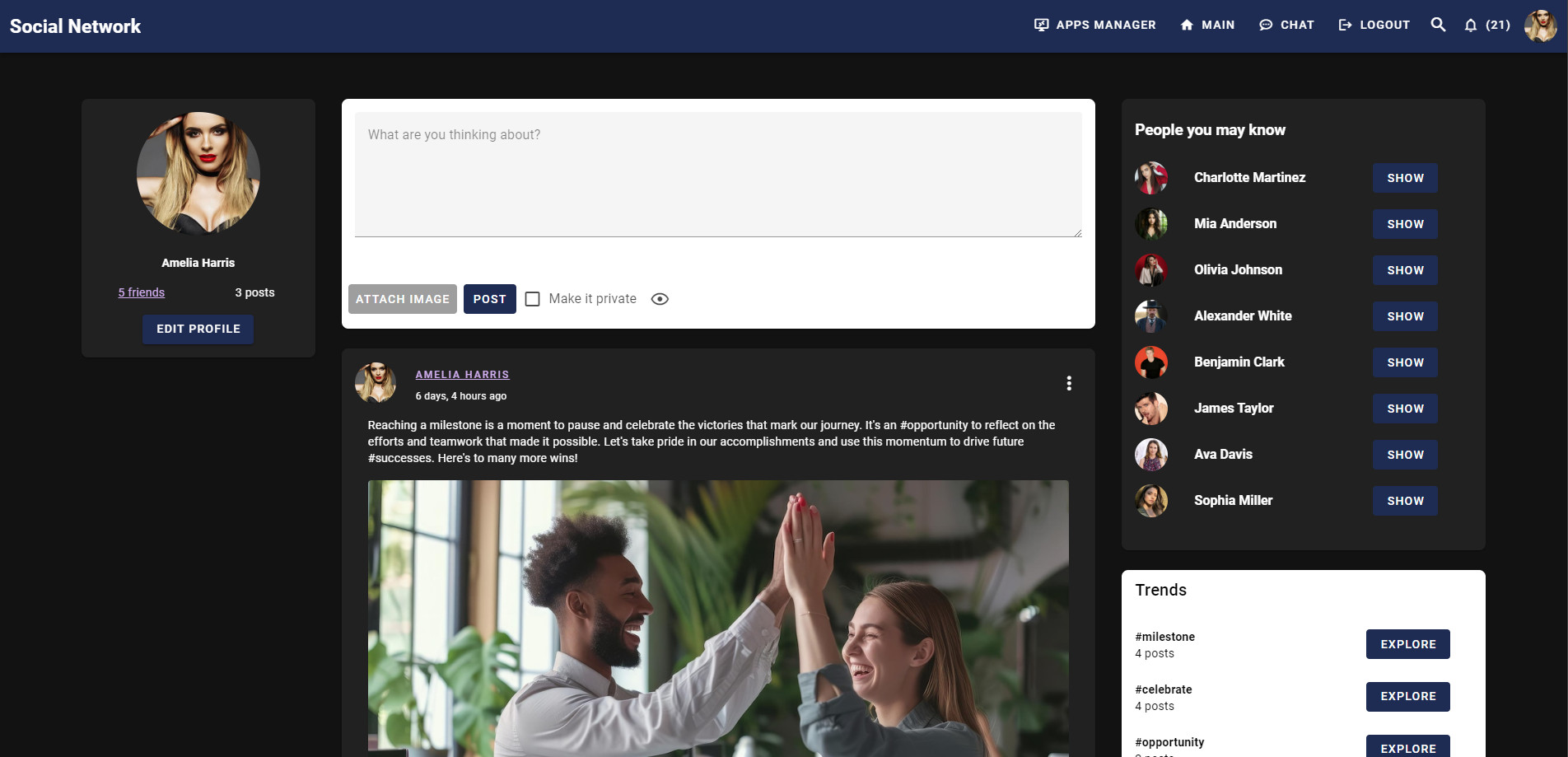Toggle the post privacy eye icon

tap(660, 298)
